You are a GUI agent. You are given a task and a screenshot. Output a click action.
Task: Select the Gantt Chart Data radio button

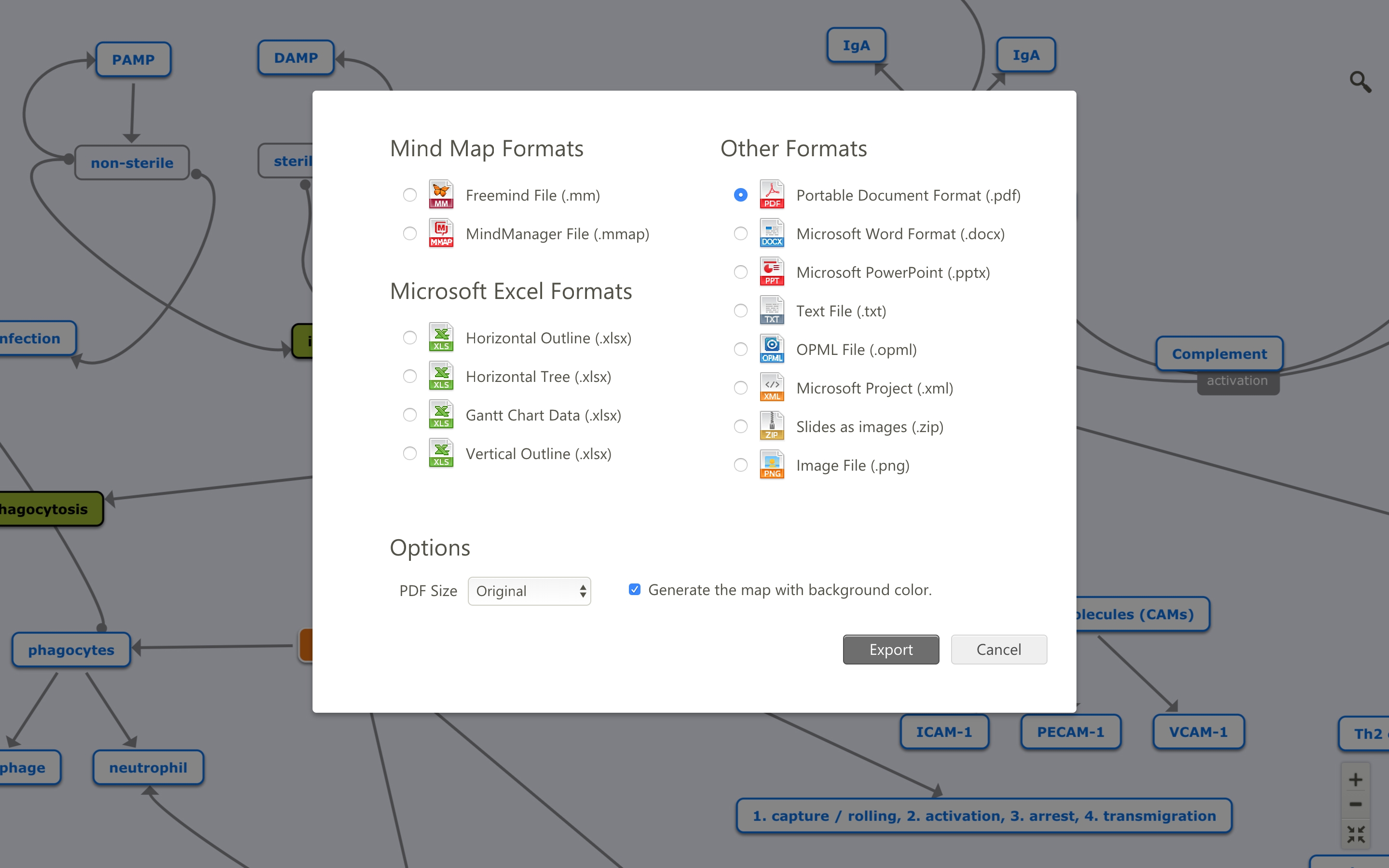pos(409,415)
